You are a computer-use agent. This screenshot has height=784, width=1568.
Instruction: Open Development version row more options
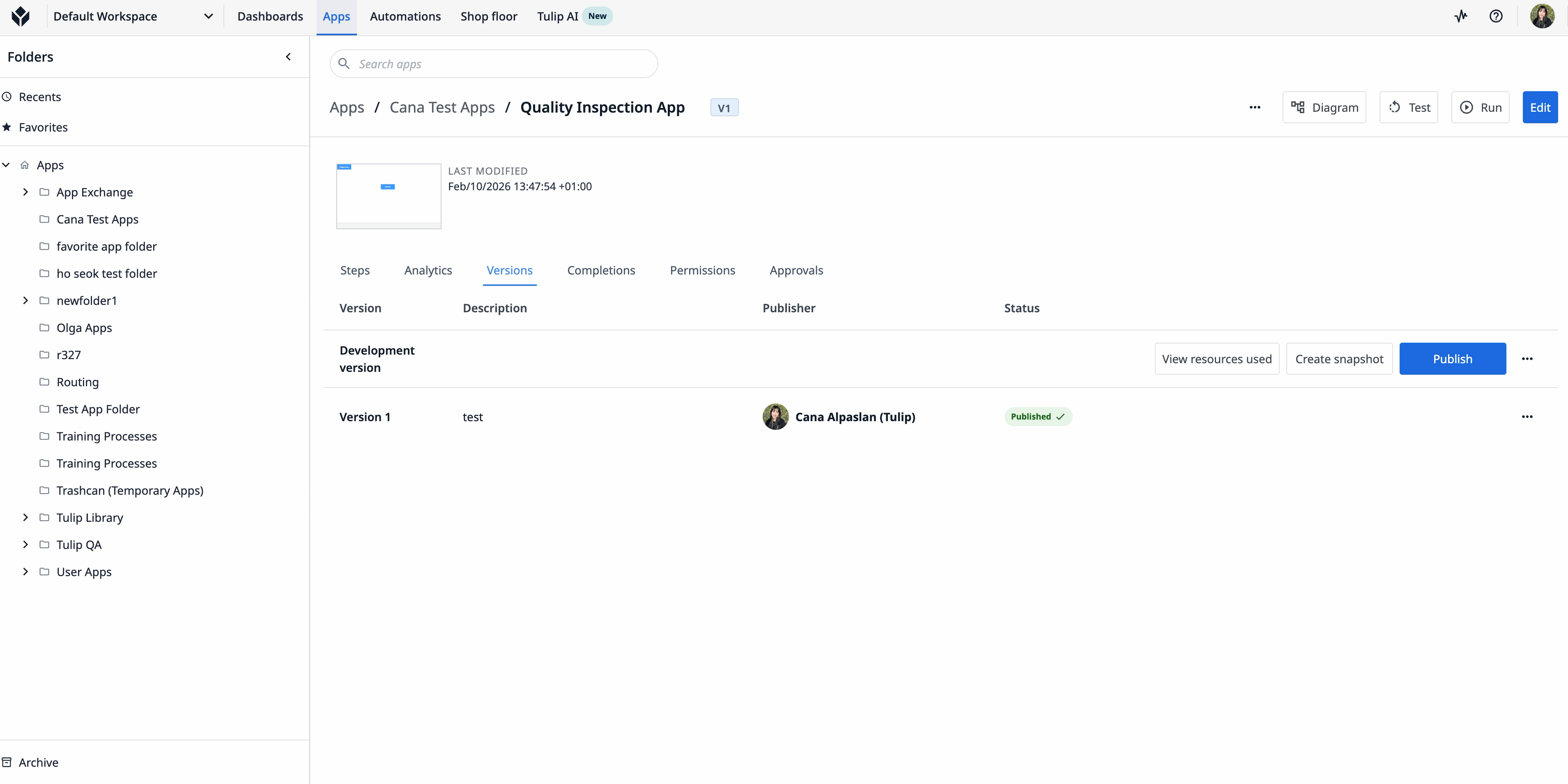(x=1527, y=359)
